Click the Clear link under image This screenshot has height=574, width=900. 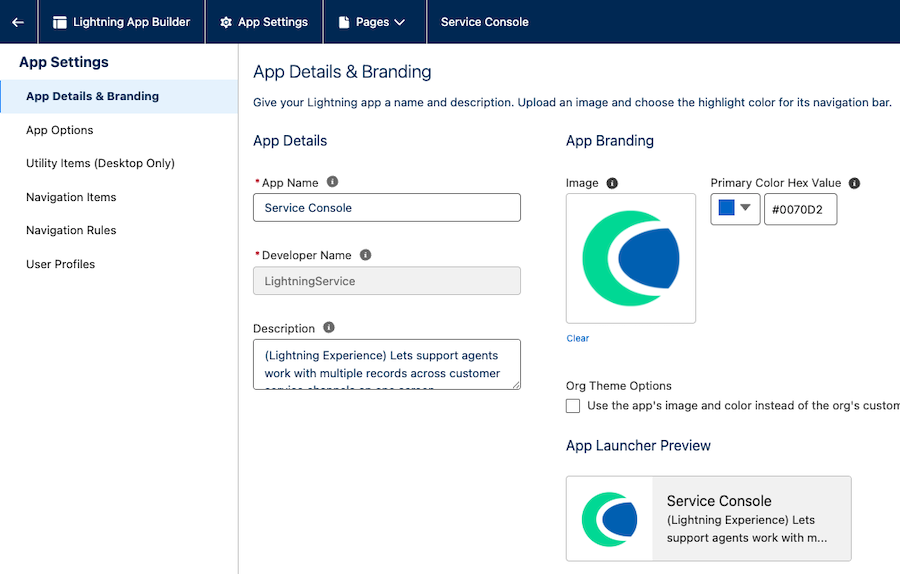click(578, 338)
